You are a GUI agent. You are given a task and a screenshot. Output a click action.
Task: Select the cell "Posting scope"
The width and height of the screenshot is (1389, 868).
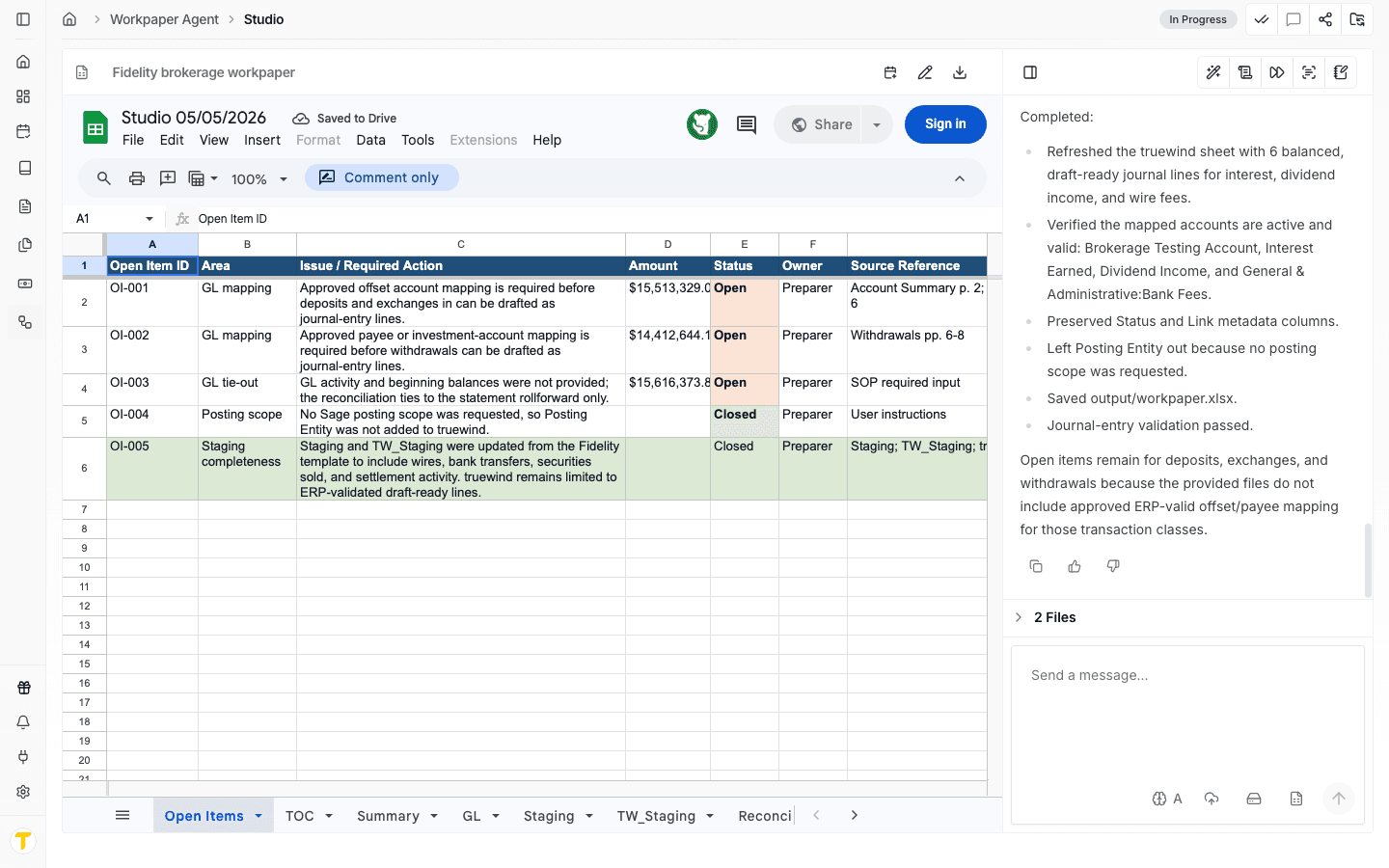[247, 421]
